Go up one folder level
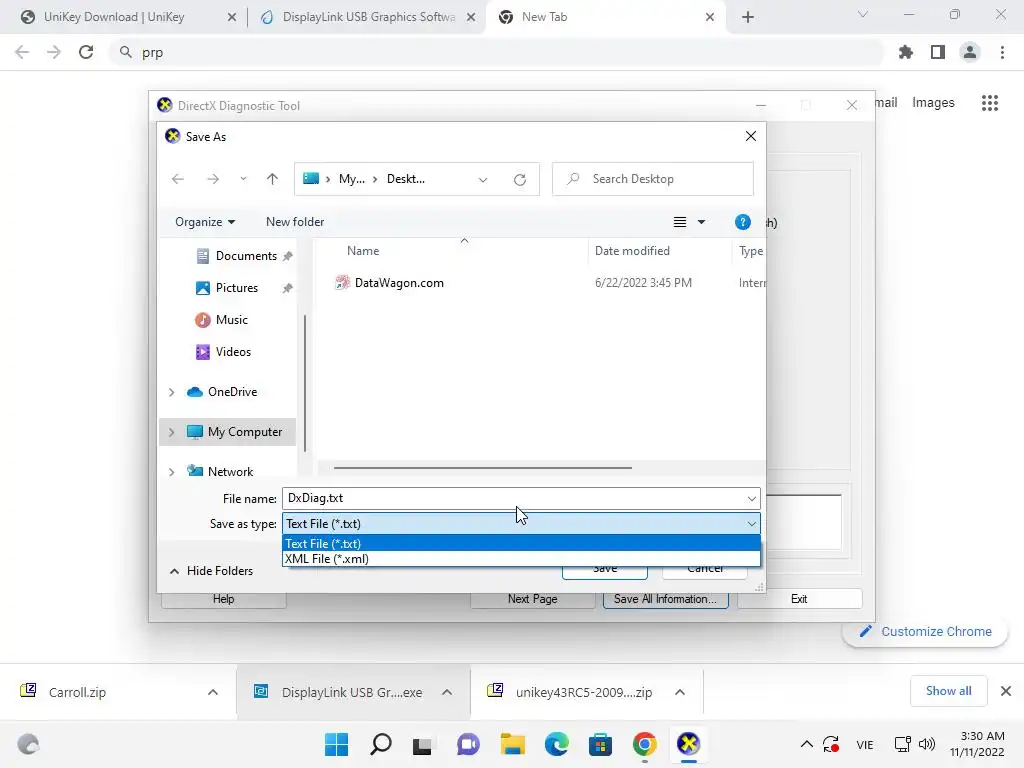This screenshot has width=1024, height=768. [x=272, y=179]
